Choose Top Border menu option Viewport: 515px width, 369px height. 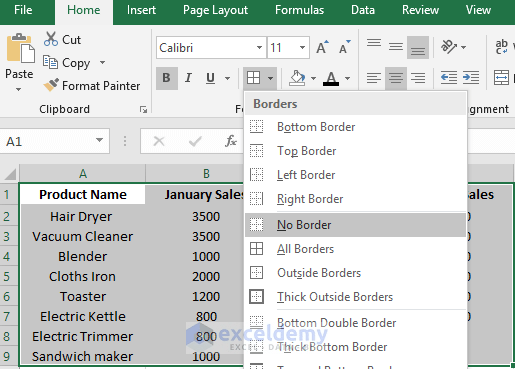[x=355, y=151]
